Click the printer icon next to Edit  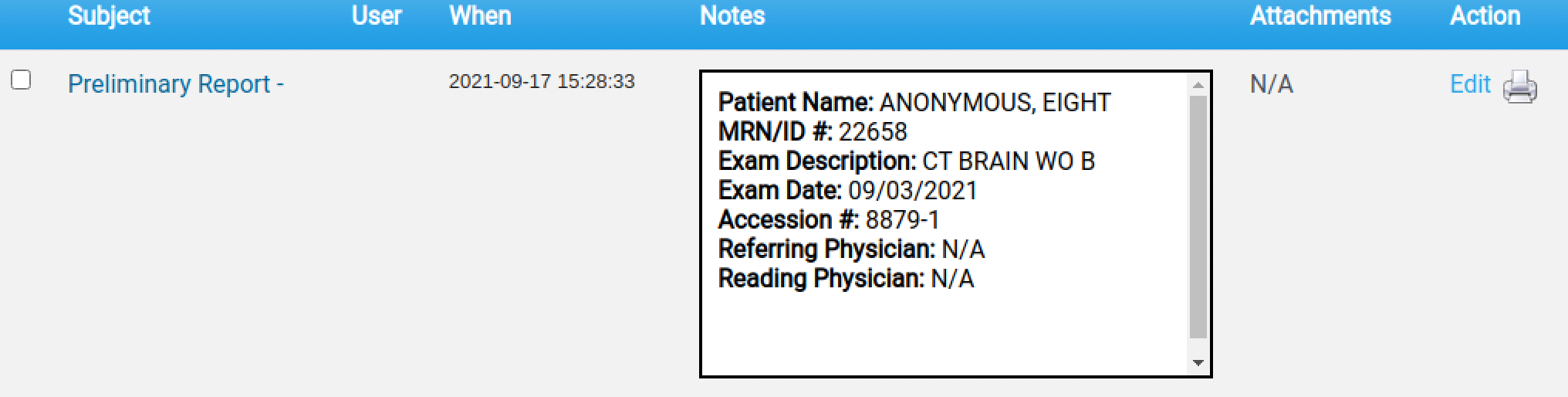pyautogui.click(x=1519, y=86)
